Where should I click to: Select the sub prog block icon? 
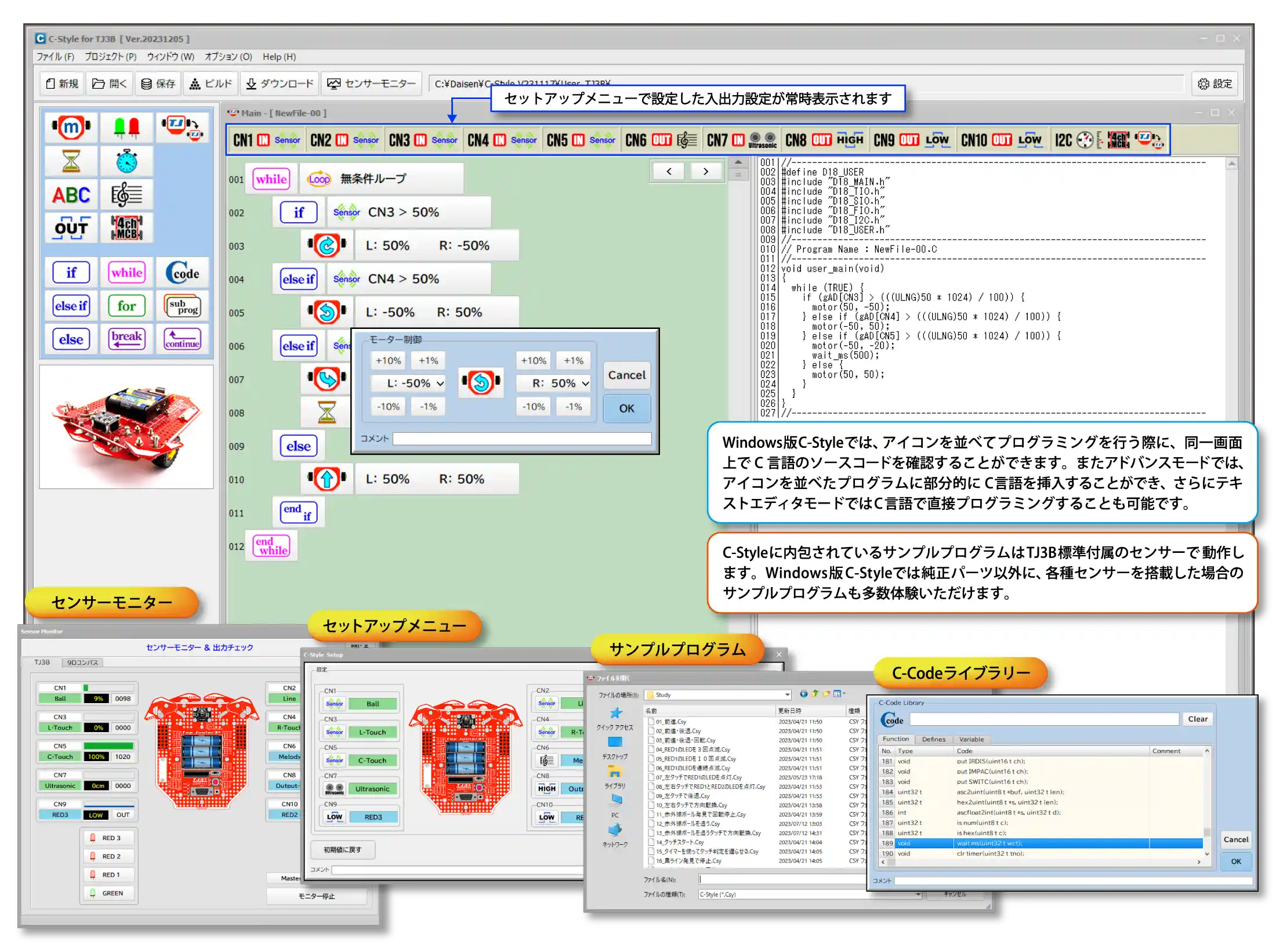pos(183,306)
